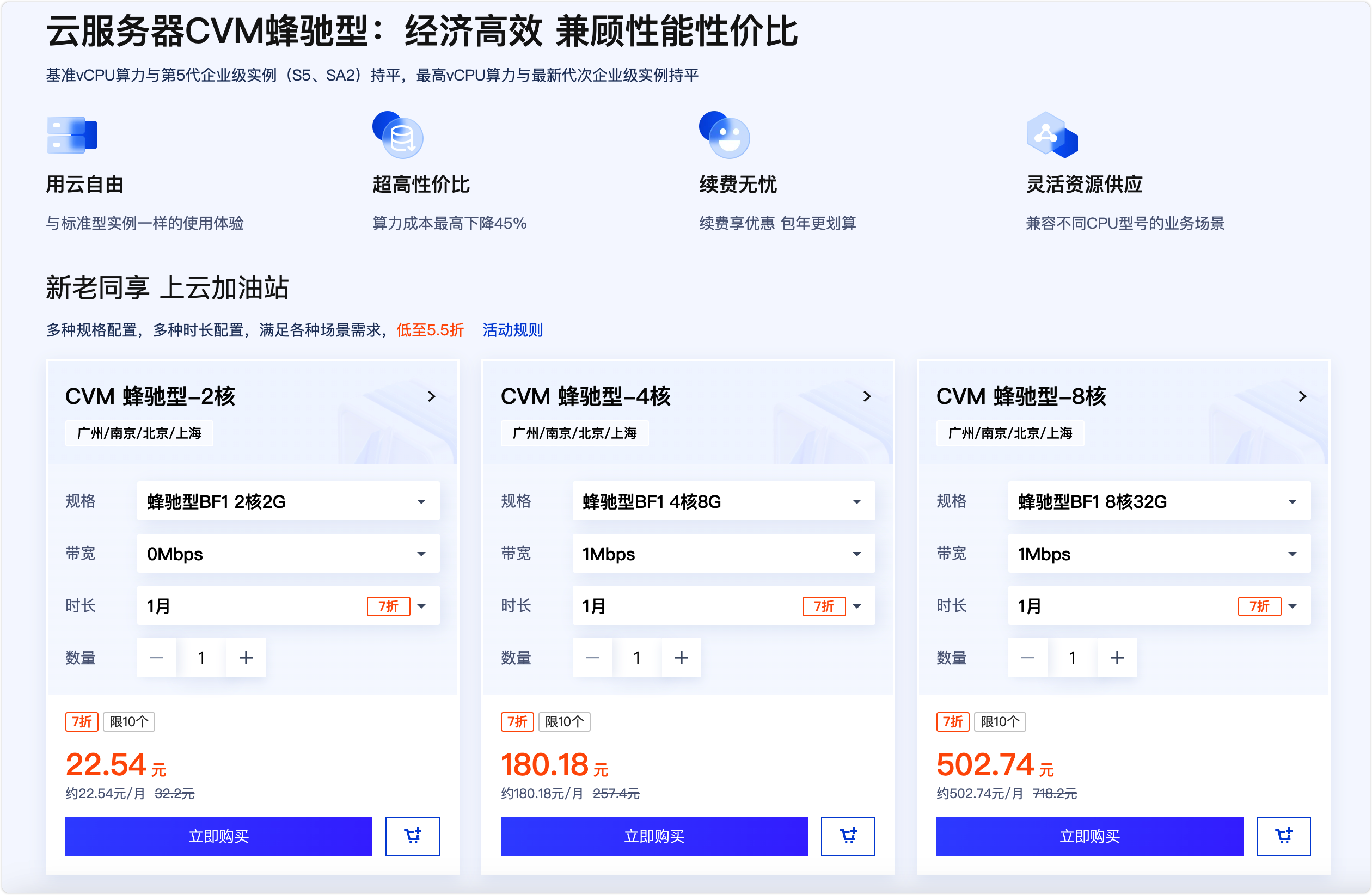Click the CVM 蜂驰型-4核 title
The width and height of the screenshot is (1372, 895).
click(x=586, y=396)
